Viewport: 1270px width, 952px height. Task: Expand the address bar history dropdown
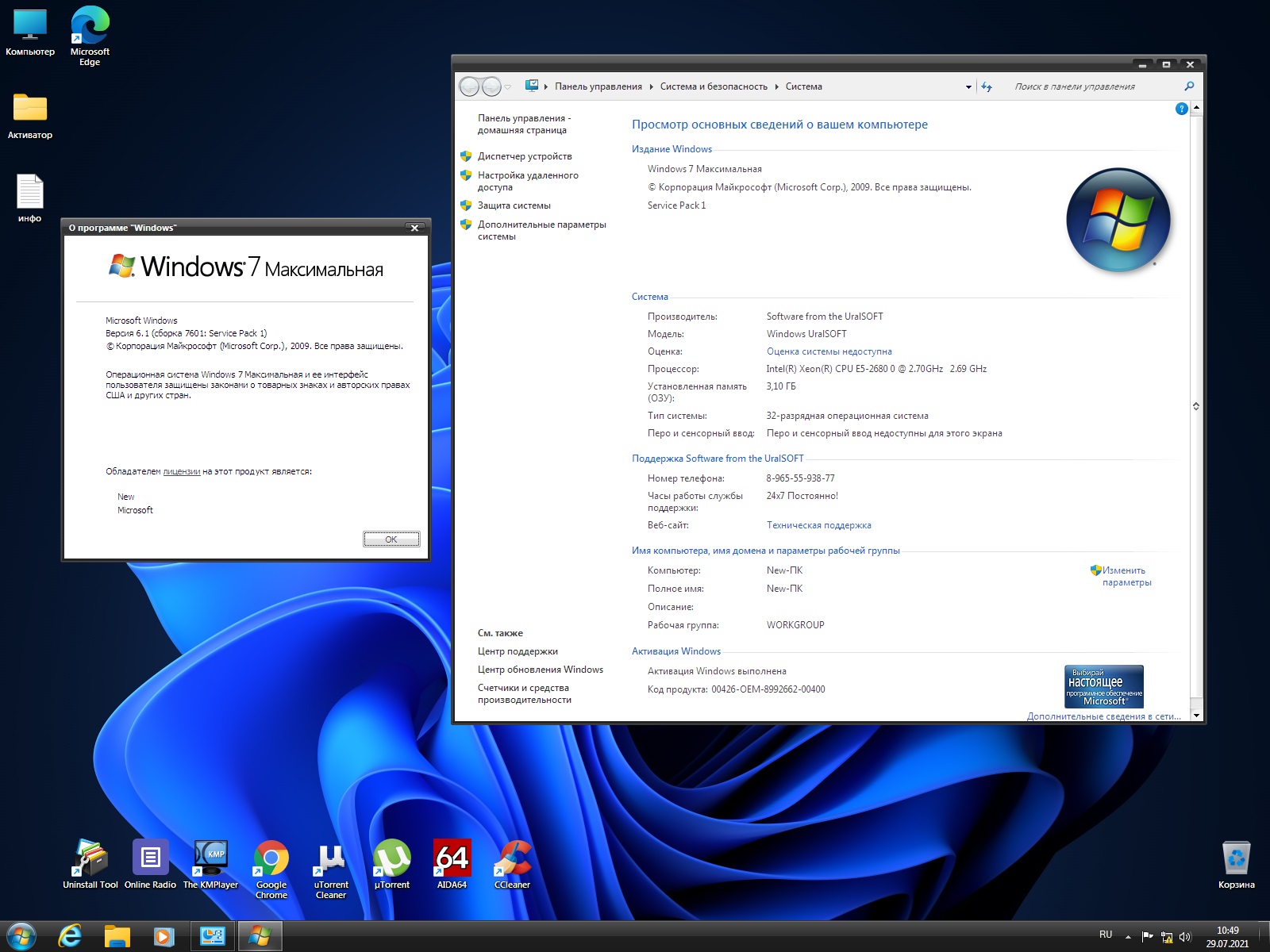tap(968, 87)
